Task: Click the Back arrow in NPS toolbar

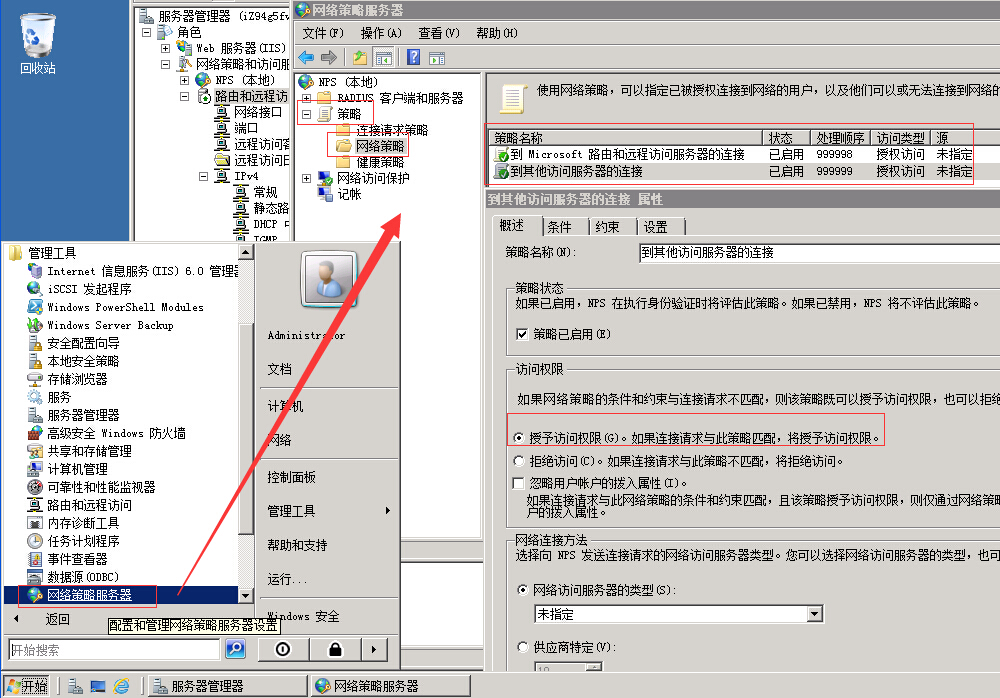Action: point(306,58)
